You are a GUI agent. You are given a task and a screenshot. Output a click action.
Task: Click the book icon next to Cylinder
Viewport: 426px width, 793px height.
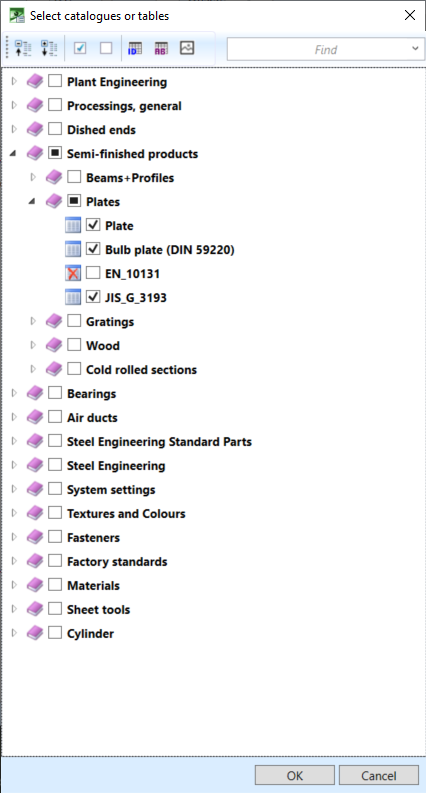pyautogui.click(x=35, y=633)
